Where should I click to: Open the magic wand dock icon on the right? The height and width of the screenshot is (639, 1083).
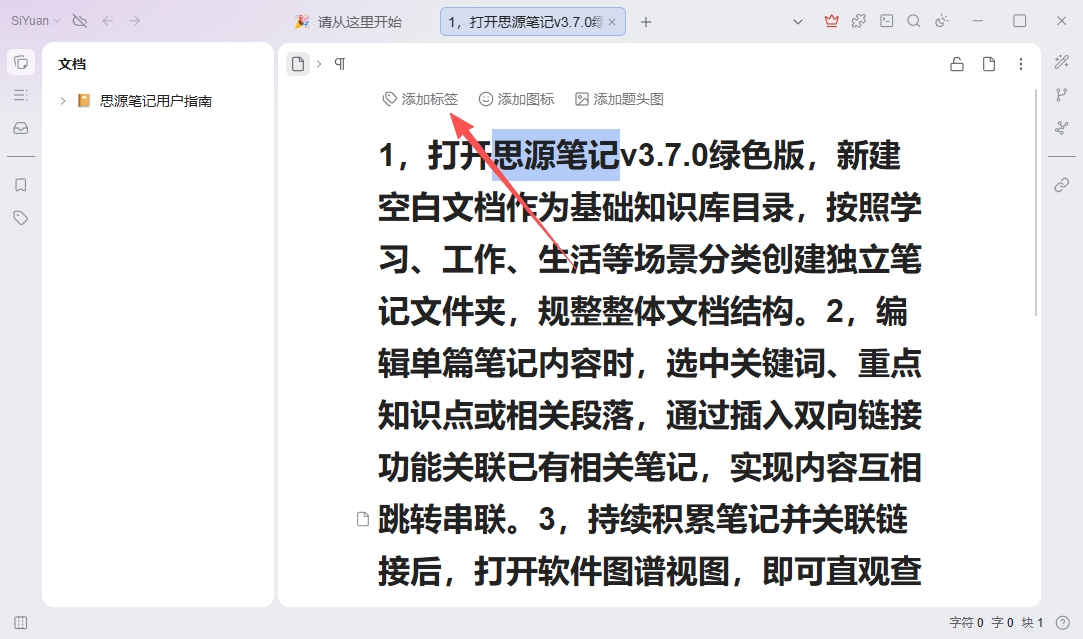coord(1062,62)
